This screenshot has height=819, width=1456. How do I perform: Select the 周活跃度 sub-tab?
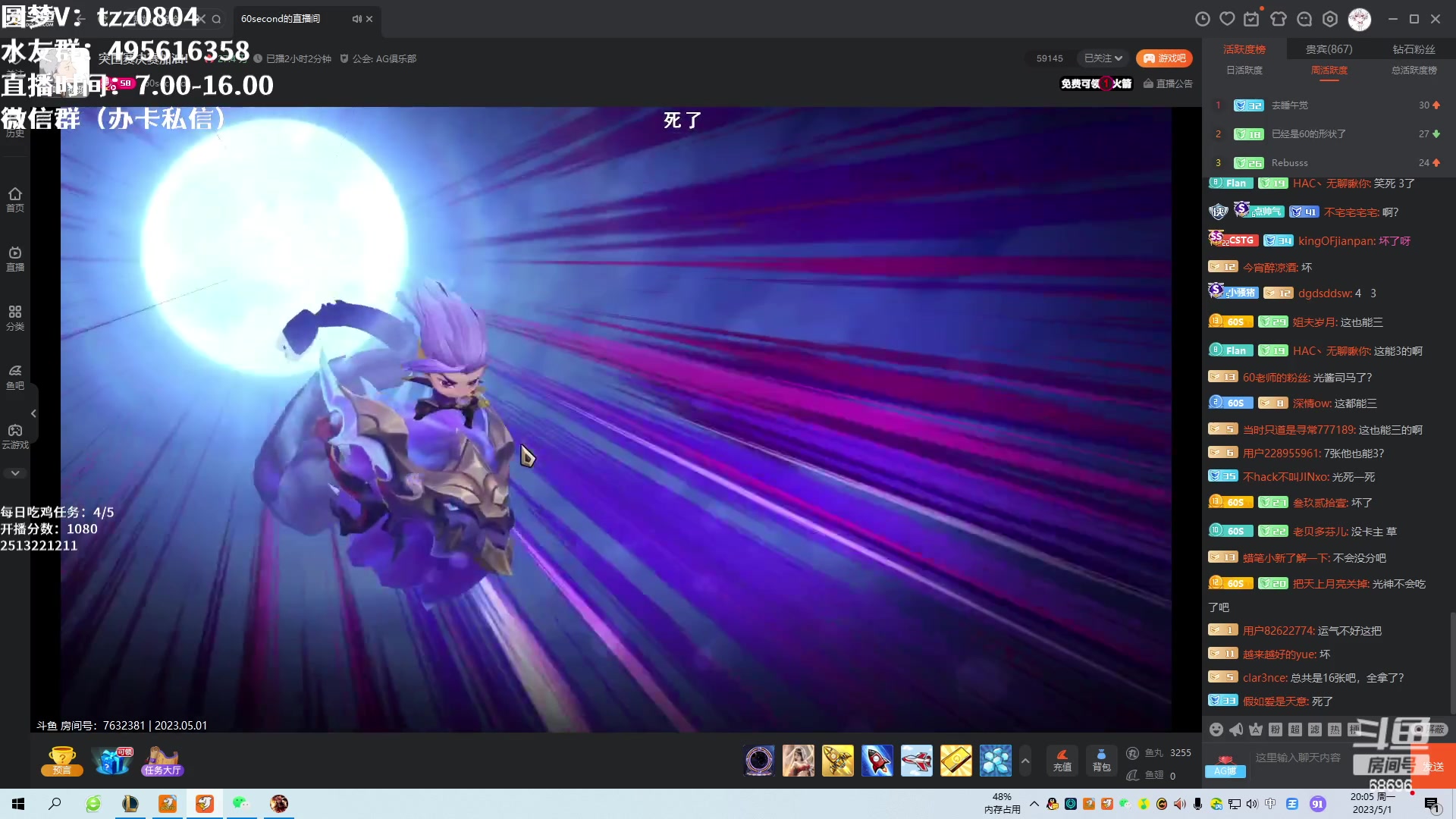click(1329, 71)
